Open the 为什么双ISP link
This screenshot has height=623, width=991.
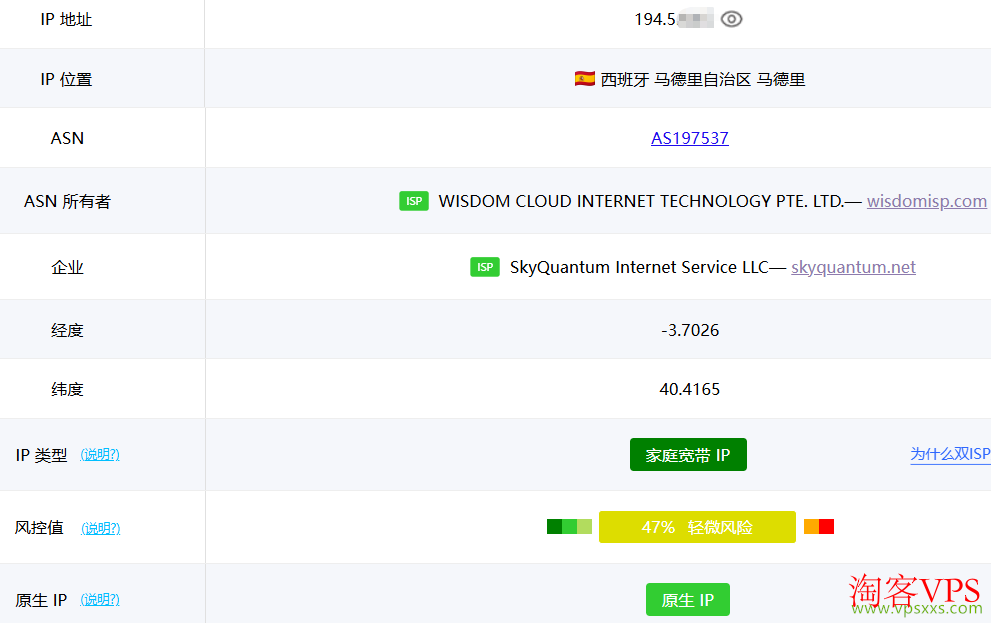949,455
